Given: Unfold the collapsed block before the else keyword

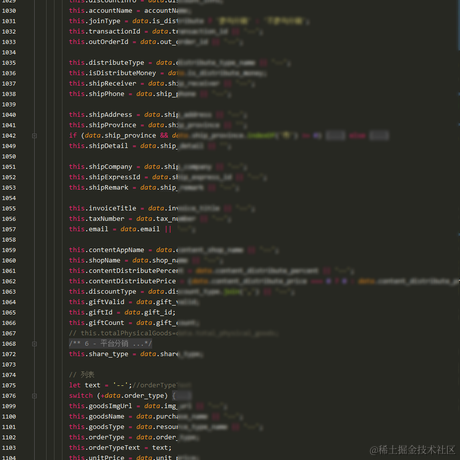Looking at the screenshot, I should tap(335, 136).
